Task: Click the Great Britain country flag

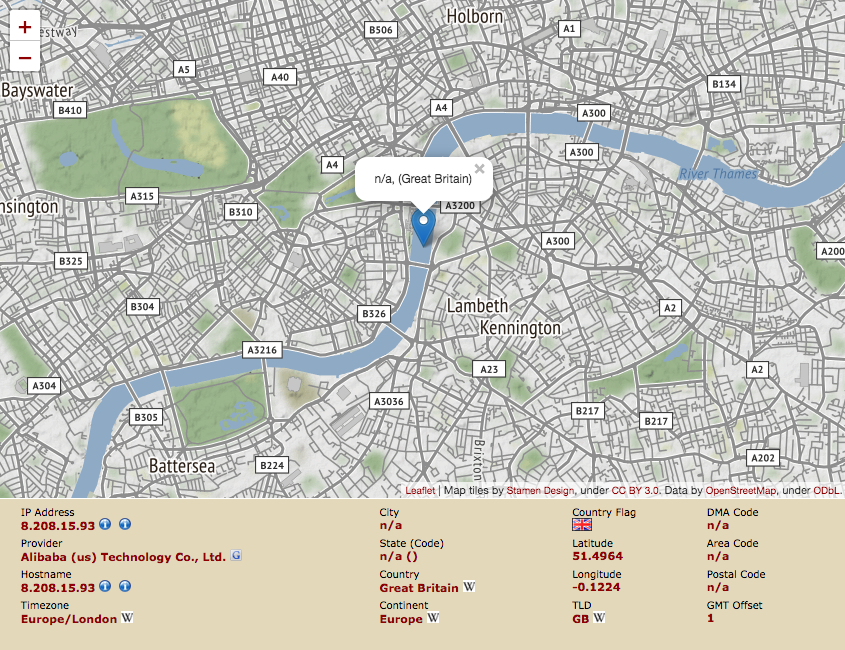Action: click(x=582, y=525)
